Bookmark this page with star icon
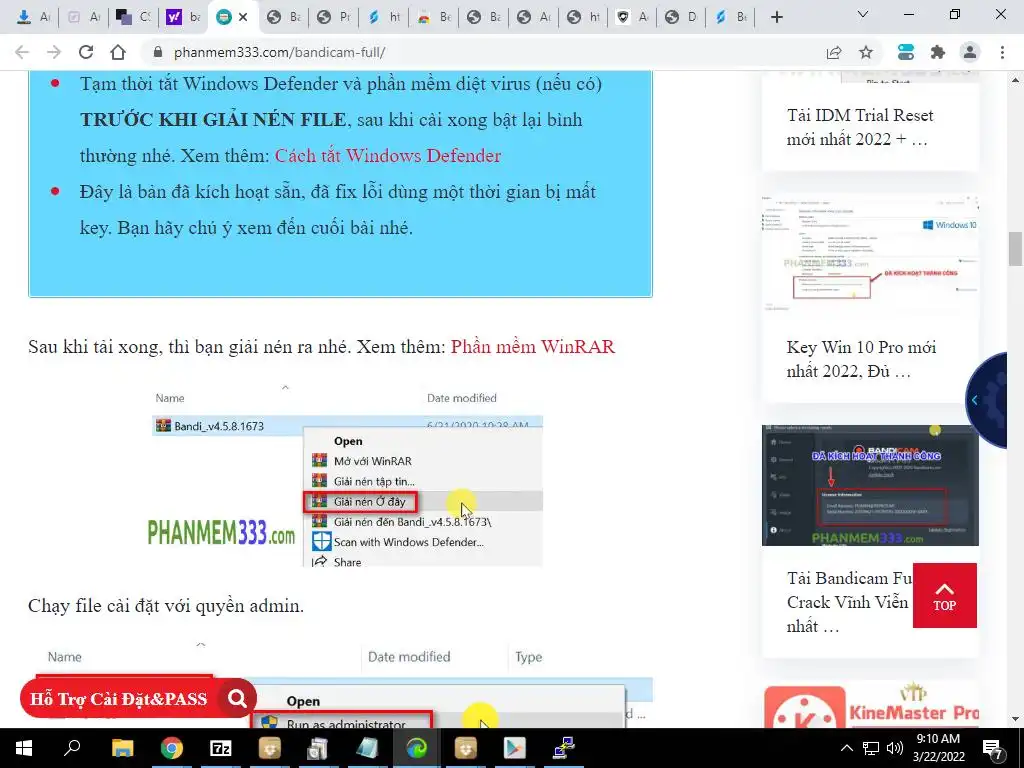Viewport: 1024px width, 768px height. 866,52
